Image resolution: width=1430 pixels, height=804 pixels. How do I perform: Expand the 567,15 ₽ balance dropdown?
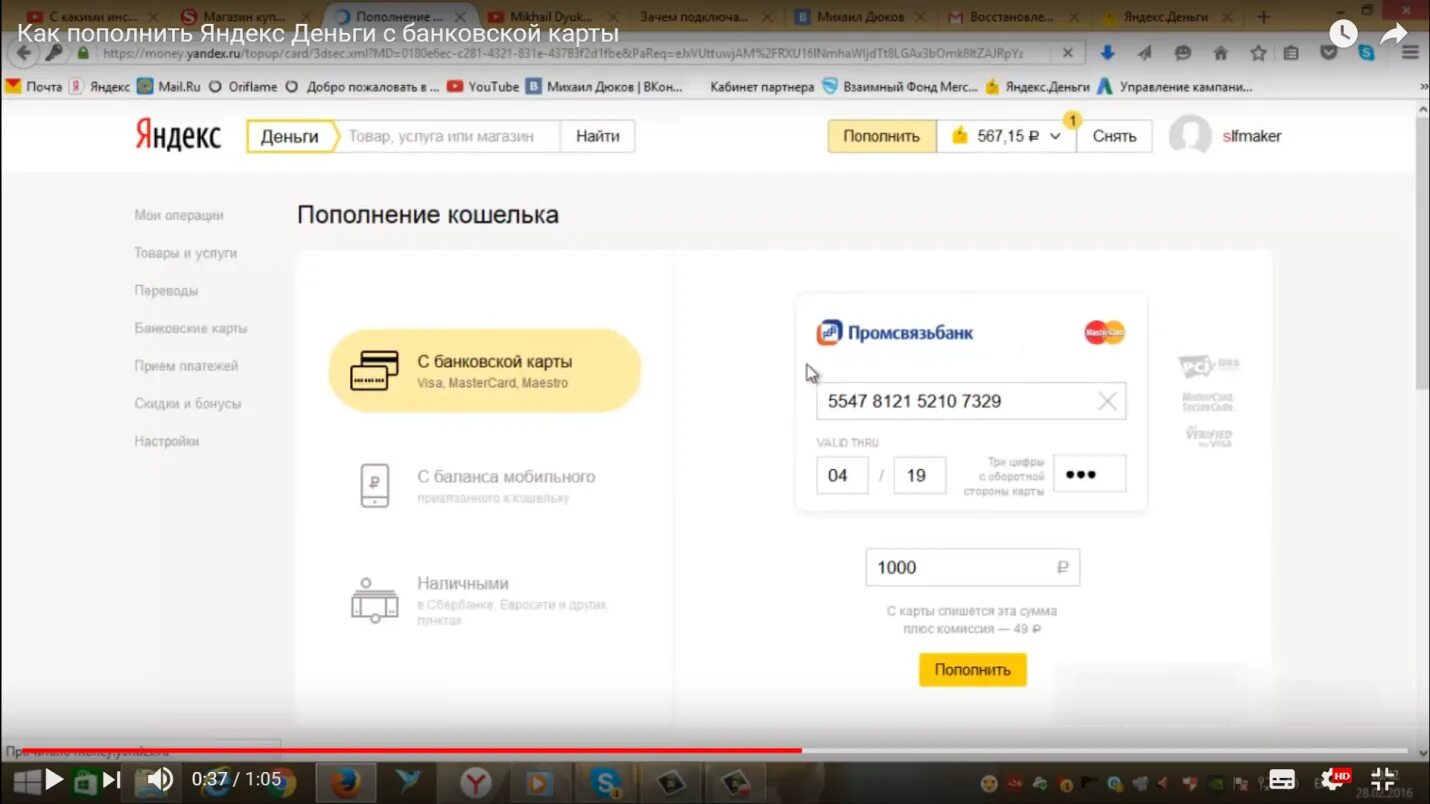pos(1006,136)
